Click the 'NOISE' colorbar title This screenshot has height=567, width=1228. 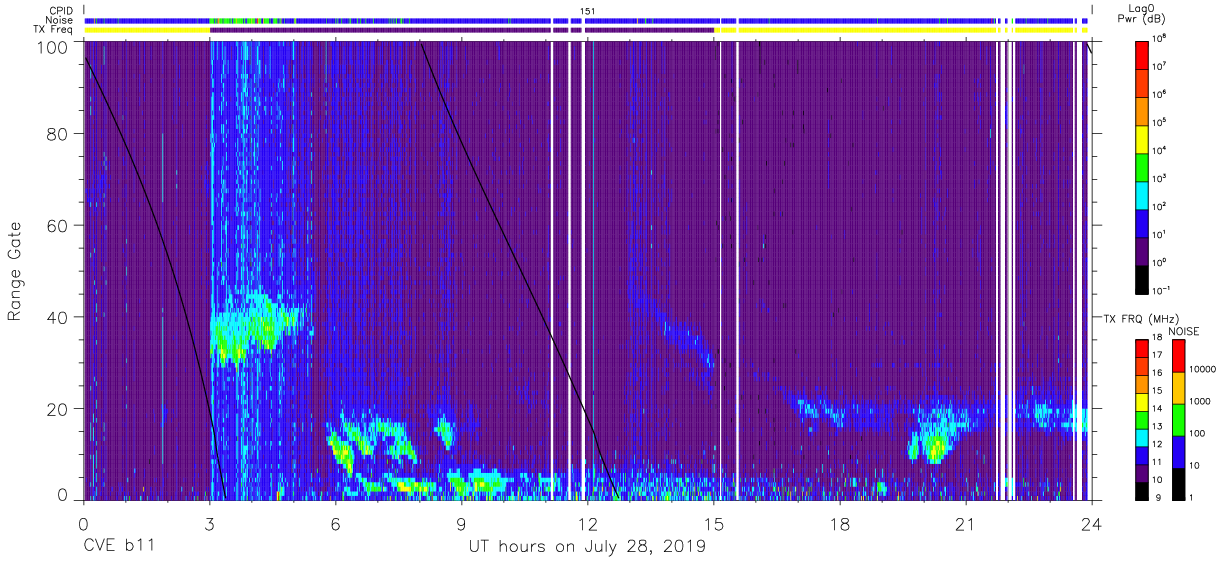pos(1182,331)
